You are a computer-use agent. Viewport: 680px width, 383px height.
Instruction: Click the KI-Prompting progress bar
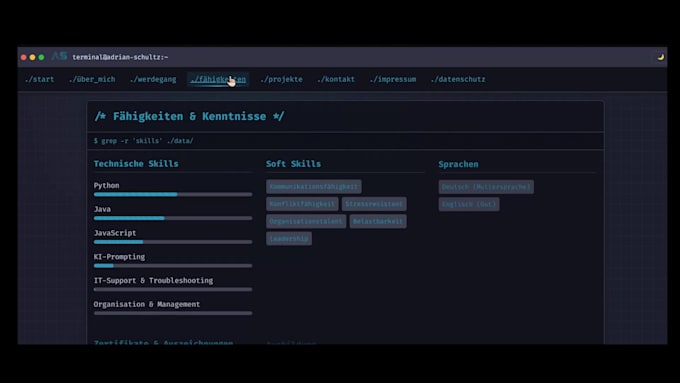pos(173,265)
